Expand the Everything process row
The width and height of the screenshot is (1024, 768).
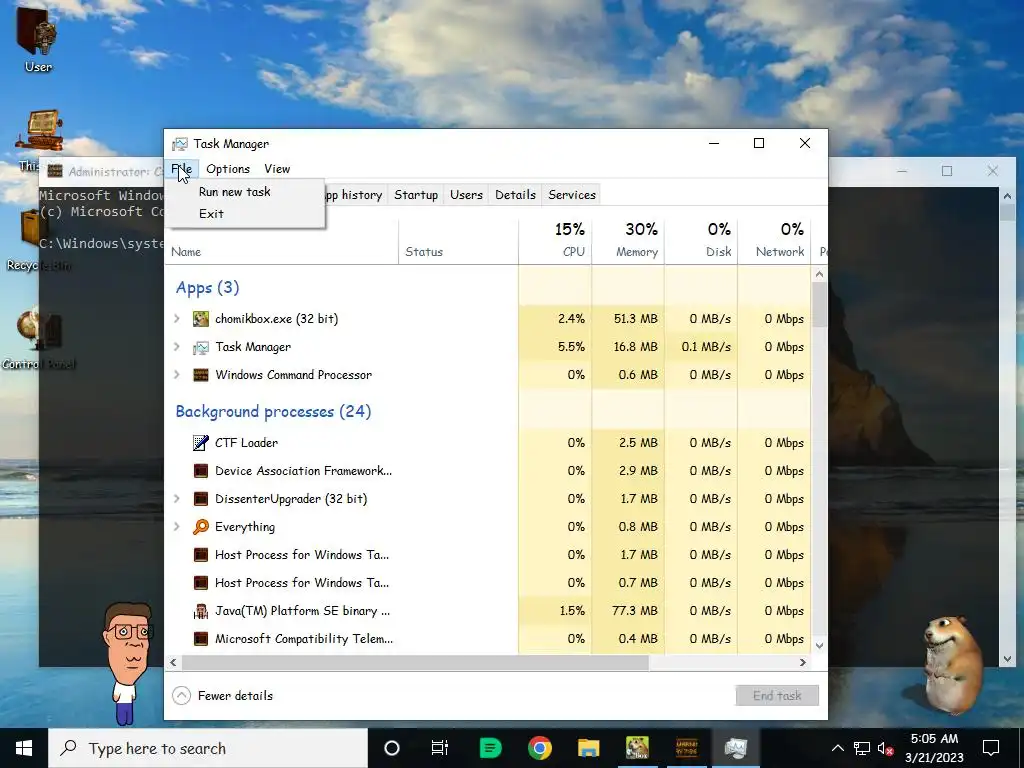177,527
